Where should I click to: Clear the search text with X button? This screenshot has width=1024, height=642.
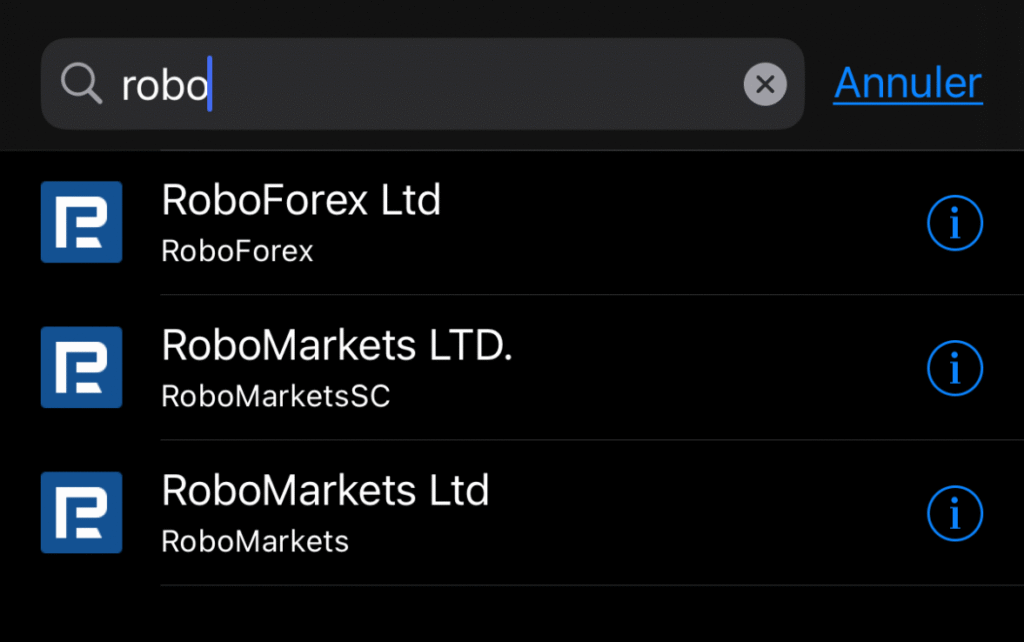pos(765,85)
